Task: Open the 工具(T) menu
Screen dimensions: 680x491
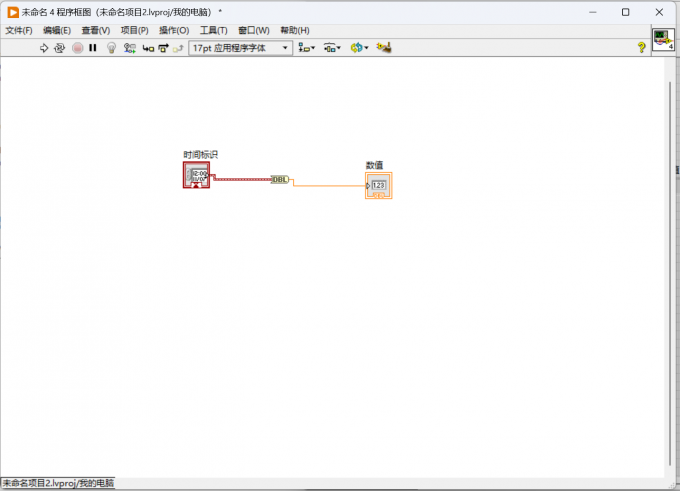Action: pyautogui.click(x=213, y=30)
